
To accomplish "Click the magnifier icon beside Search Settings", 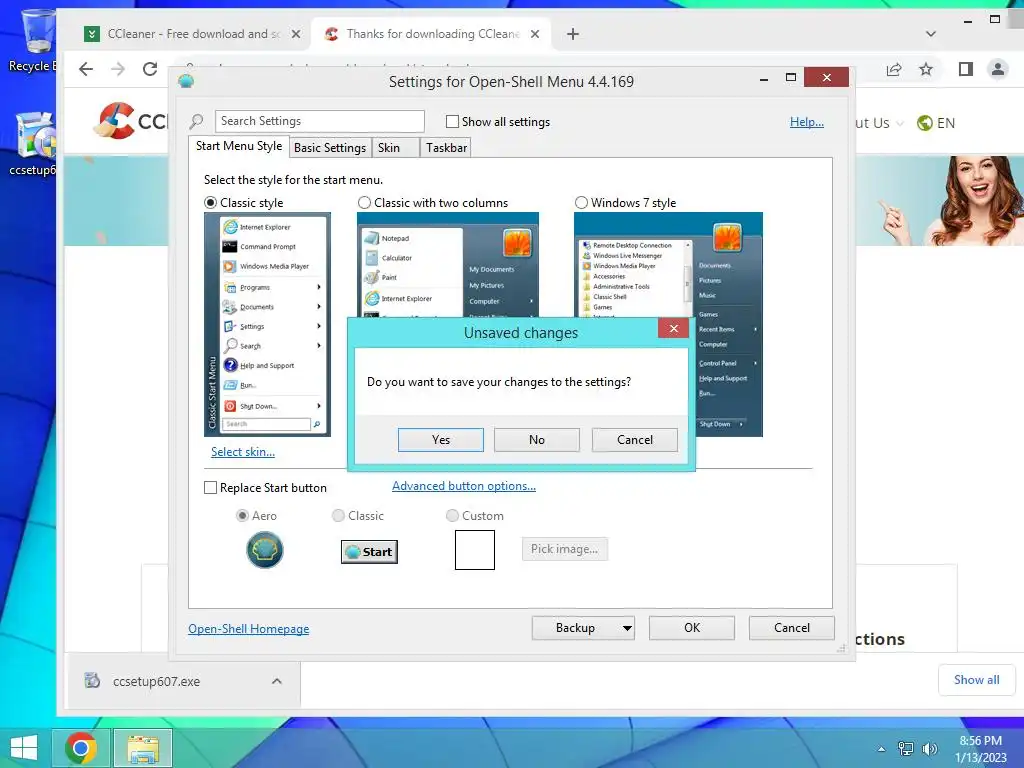I will click(x=196, y=121).
